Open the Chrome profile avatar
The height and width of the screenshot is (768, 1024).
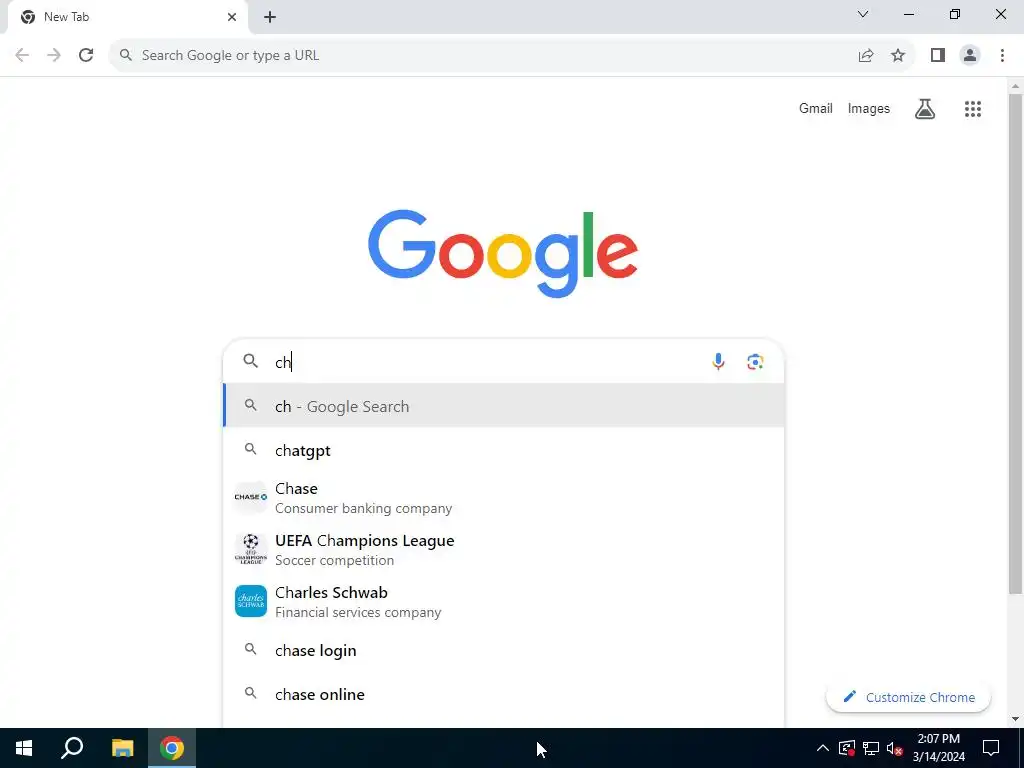(970, 56)
